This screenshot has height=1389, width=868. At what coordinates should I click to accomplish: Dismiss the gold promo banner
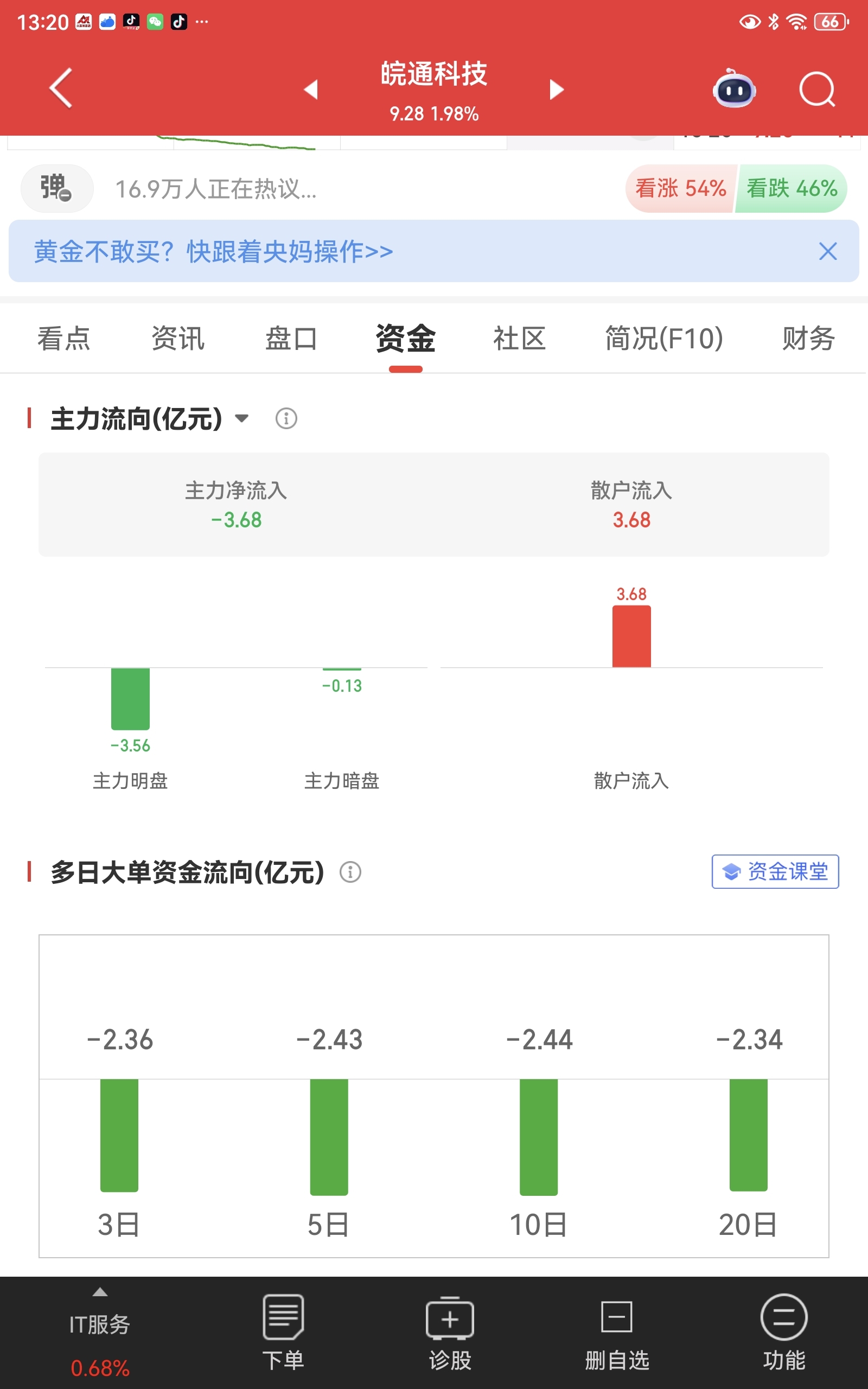click(x=828, y=251)
